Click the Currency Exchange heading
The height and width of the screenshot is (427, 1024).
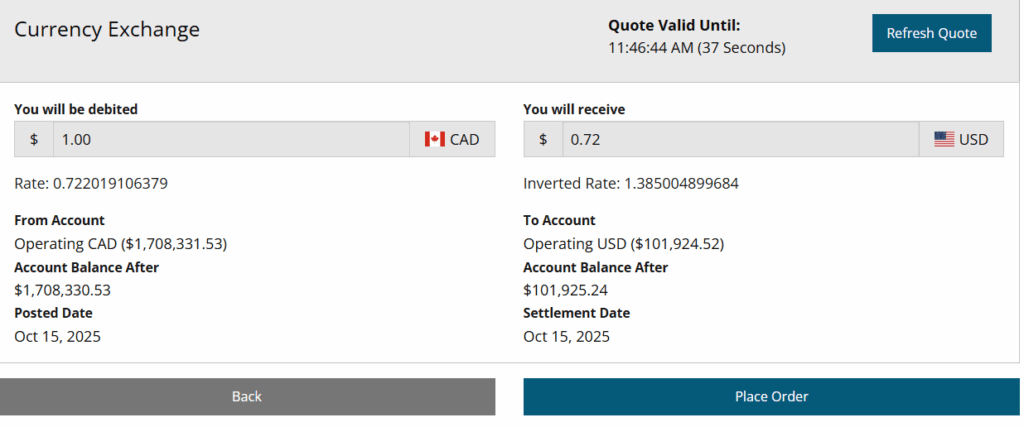[107, 29]
